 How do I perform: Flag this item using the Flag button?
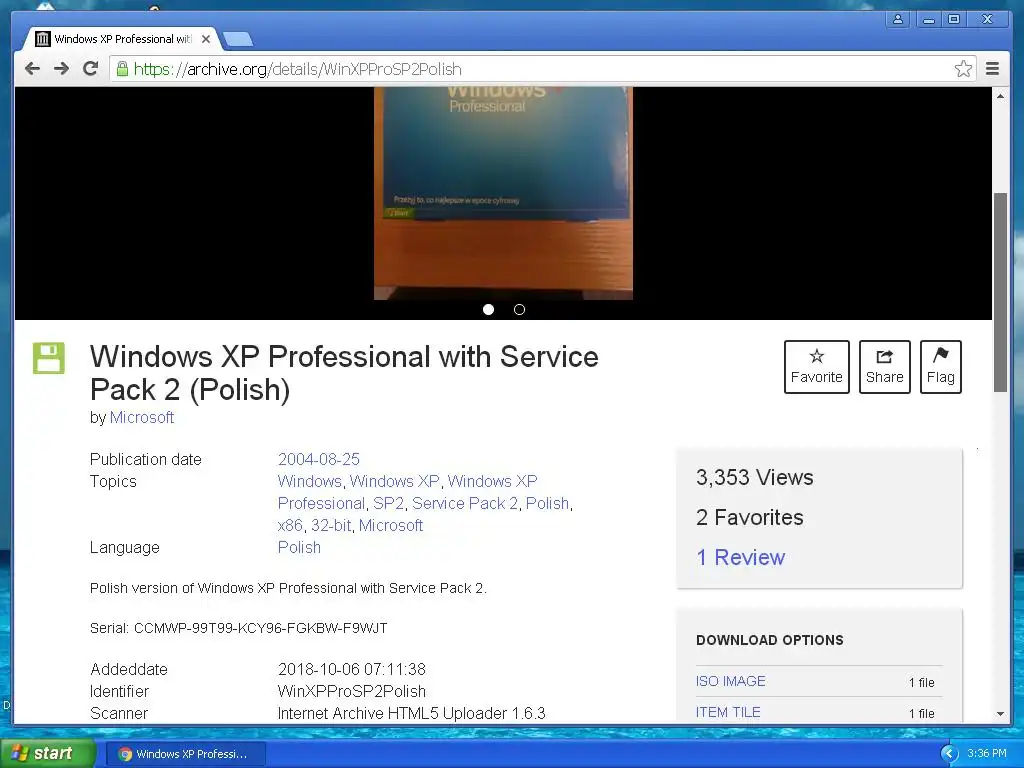(940, 367)
